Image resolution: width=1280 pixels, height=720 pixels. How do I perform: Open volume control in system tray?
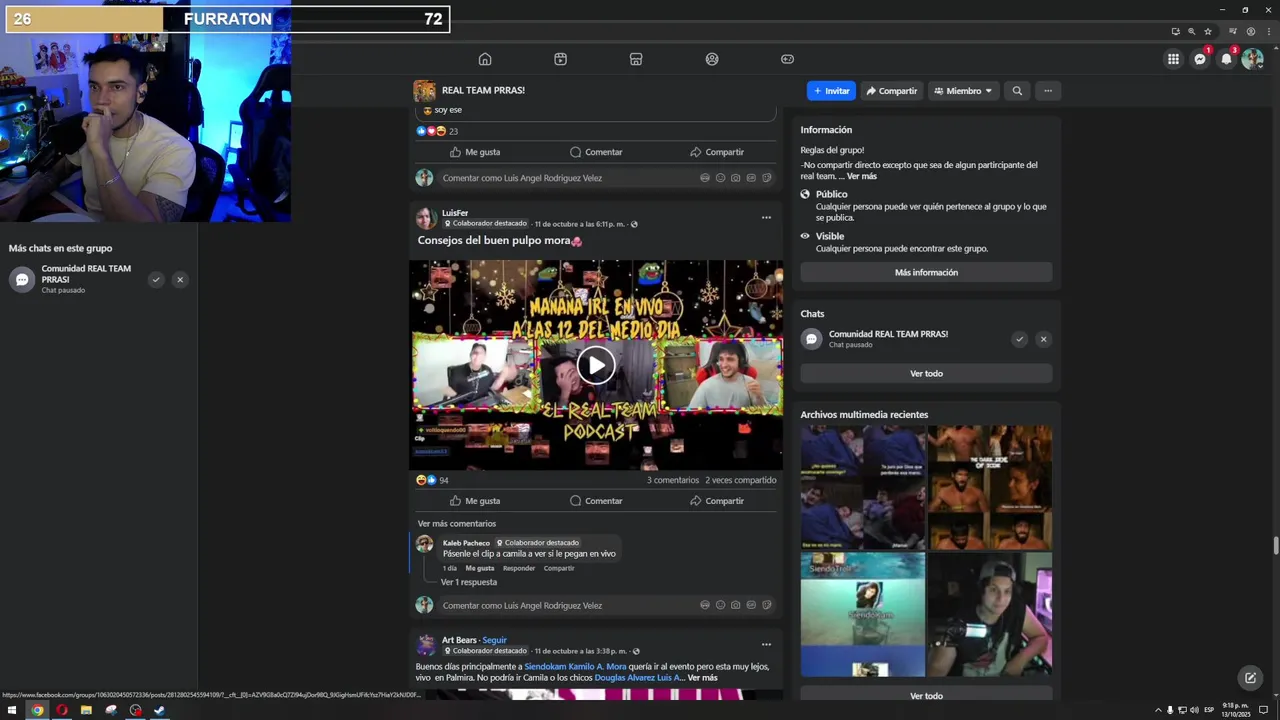pos(1195,710)
